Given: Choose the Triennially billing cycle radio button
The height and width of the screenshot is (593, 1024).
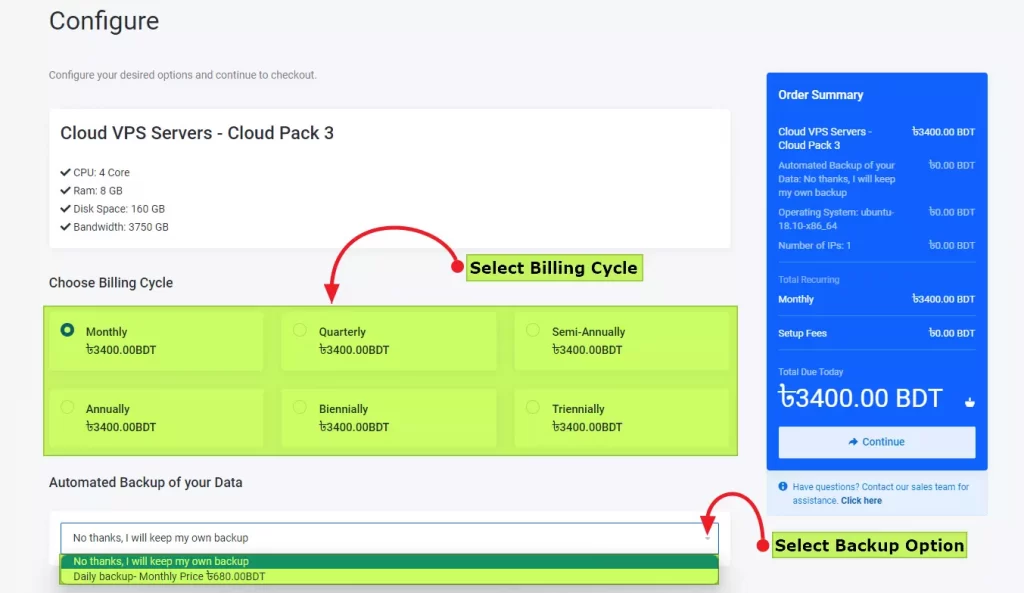Looking at the screenshot, I should point(533,407).
